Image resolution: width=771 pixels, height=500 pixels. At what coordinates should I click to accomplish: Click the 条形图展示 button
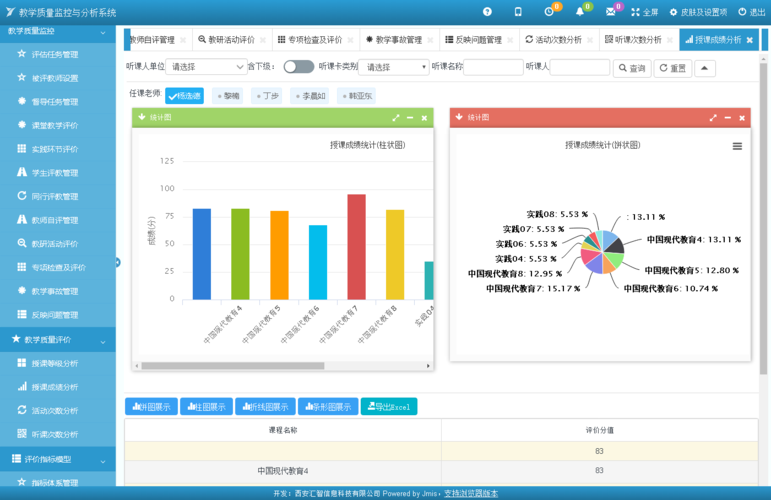coord(328,407)
